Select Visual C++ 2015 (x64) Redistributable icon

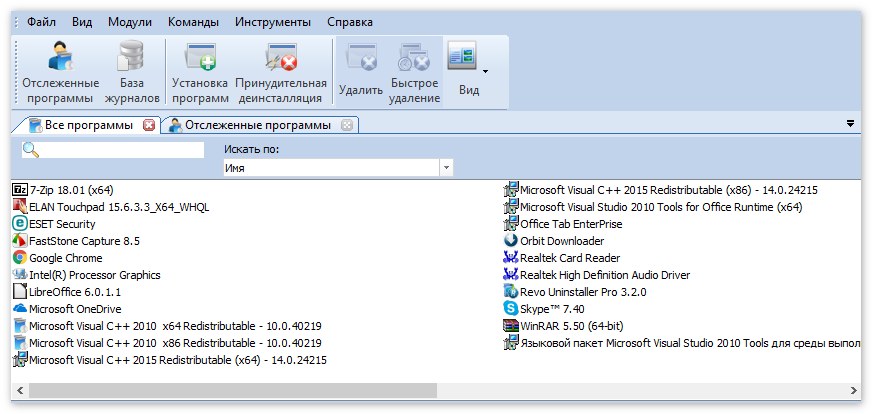[19, 359]
